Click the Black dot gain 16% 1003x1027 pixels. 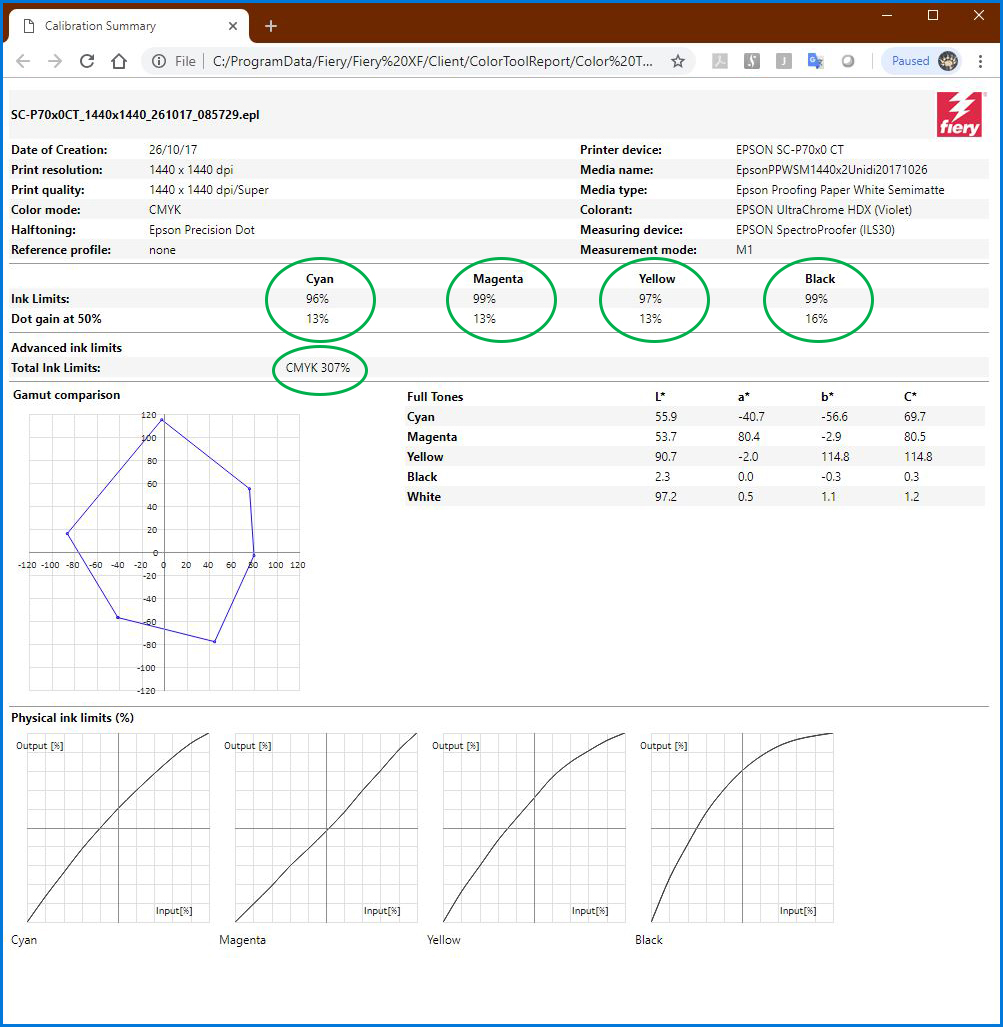[x=816, y=319]
